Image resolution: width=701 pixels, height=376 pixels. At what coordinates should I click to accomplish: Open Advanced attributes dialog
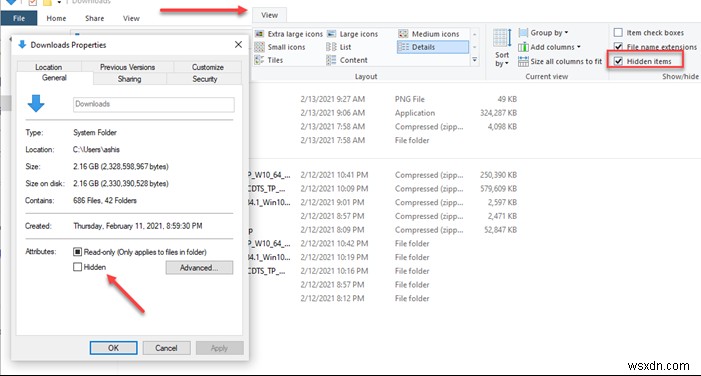click(x=199, y=267)
